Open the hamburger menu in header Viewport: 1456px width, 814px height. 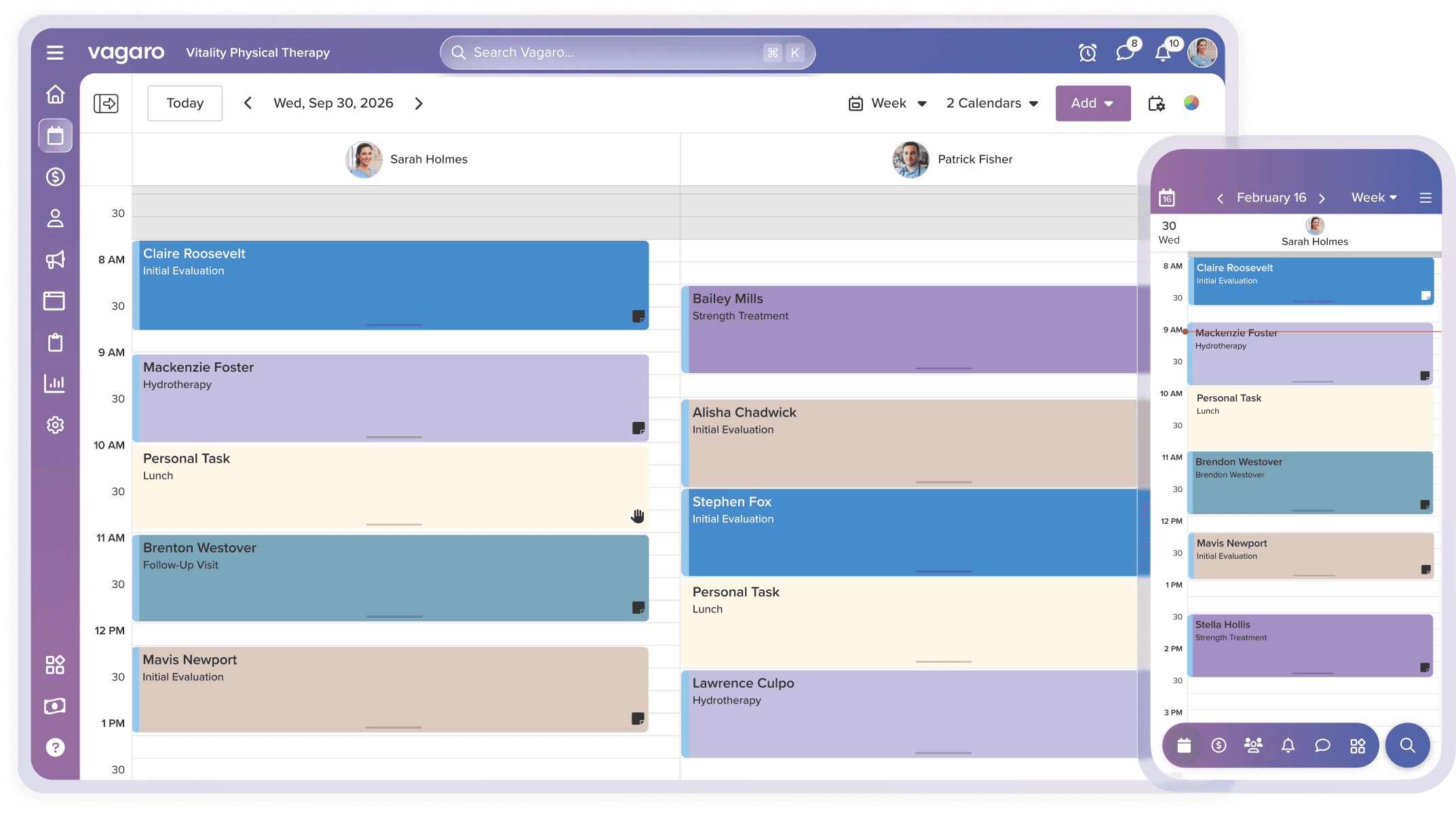coord(55,53)
